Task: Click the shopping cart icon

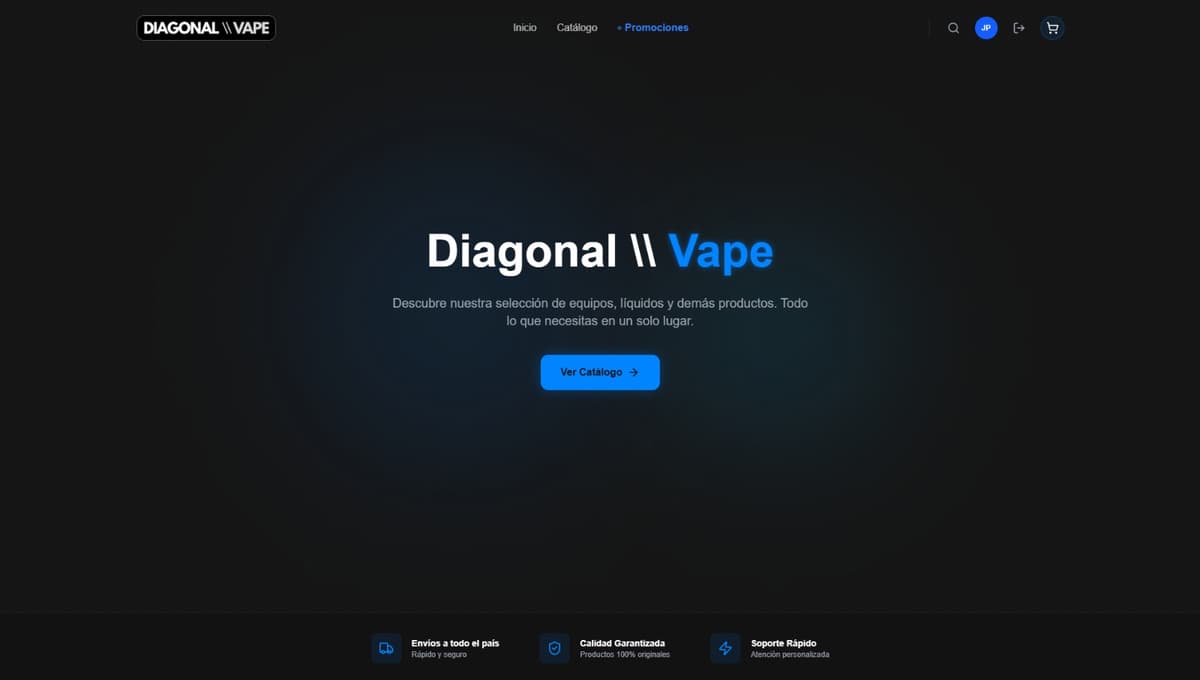Action: tap(1052, 28)
